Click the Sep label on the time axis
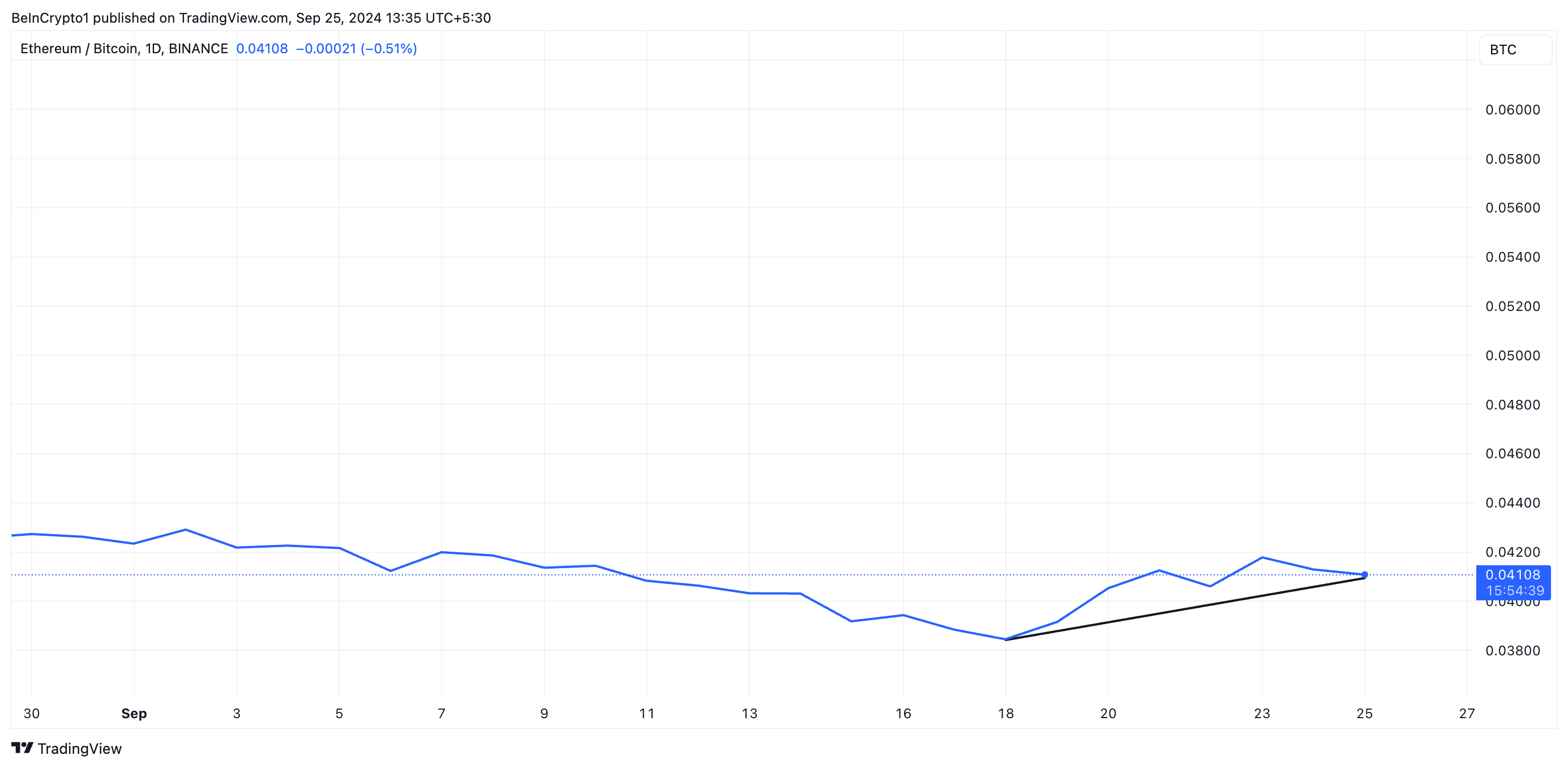1568x768 pixels. [134, 713]
